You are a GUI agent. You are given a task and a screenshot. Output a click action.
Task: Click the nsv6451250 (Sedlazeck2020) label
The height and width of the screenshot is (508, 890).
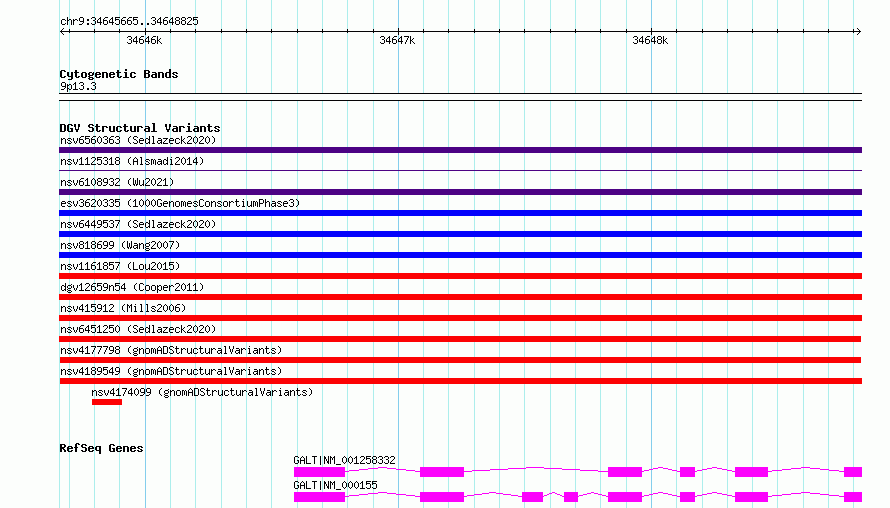coord(138,329)
